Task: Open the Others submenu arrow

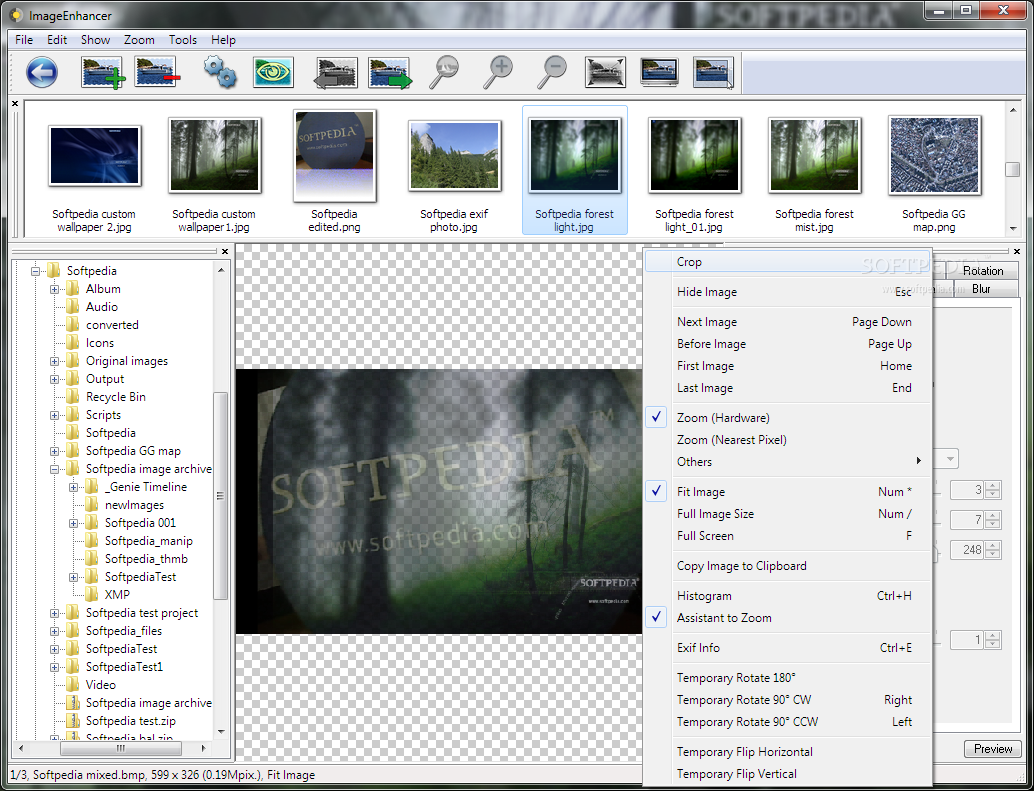Action: coord(919,461)
